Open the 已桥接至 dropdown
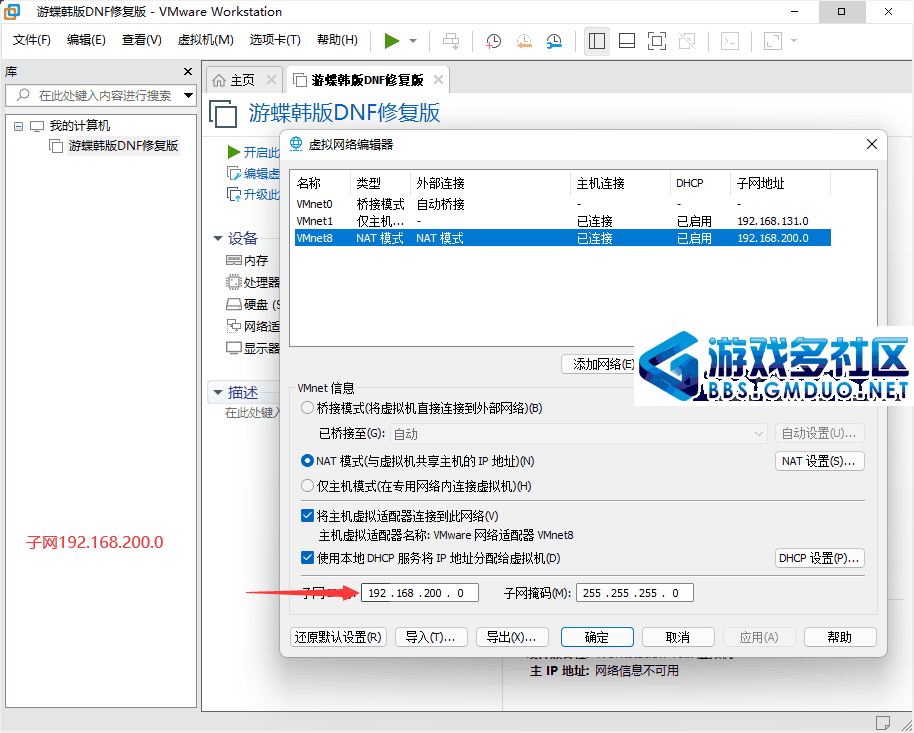The width and height of the screenshot is (914, 733). tap(578, 434)
